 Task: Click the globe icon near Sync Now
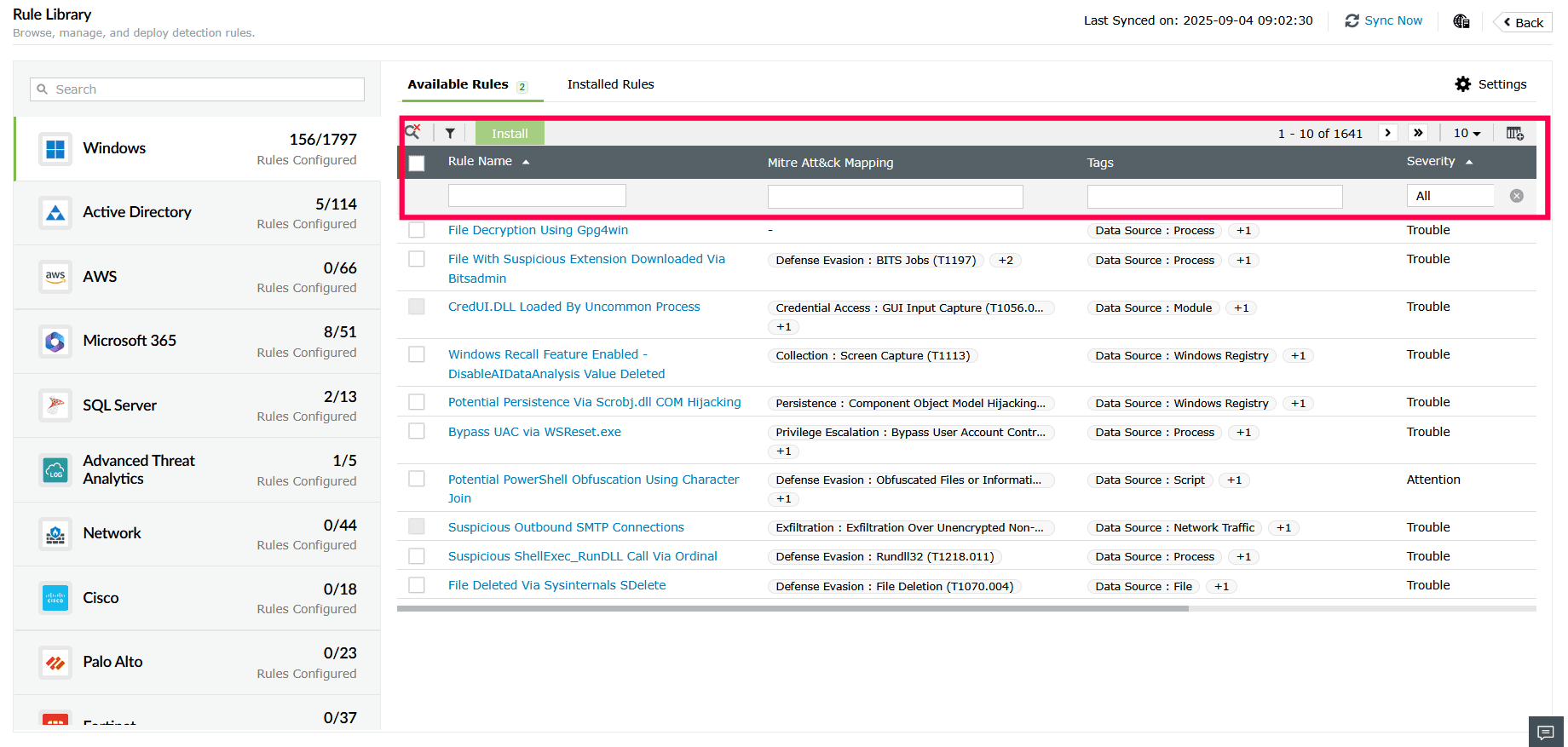point(1461,21)
